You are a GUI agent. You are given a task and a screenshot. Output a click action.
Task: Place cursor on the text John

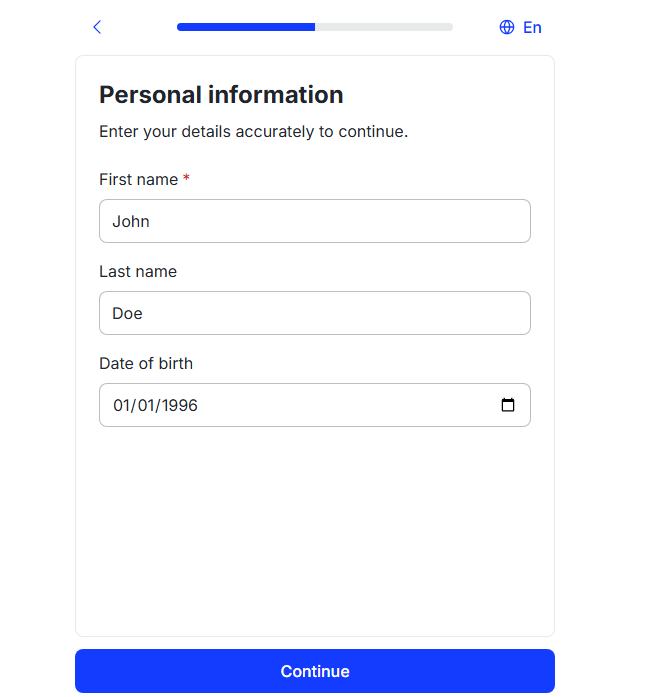[131, 222]
